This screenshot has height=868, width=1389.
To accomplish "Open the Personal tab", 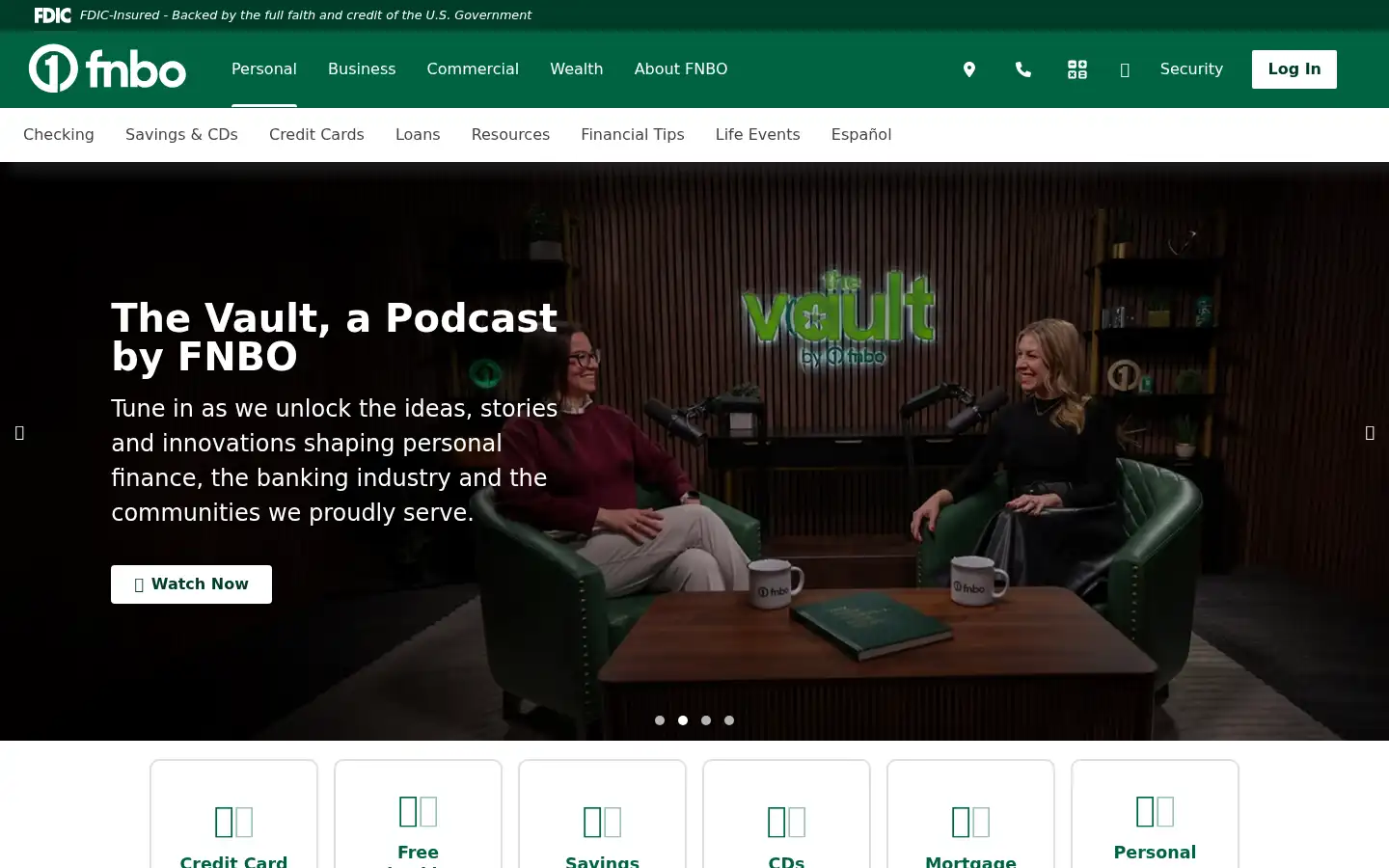I will click(x=264, y=69).
